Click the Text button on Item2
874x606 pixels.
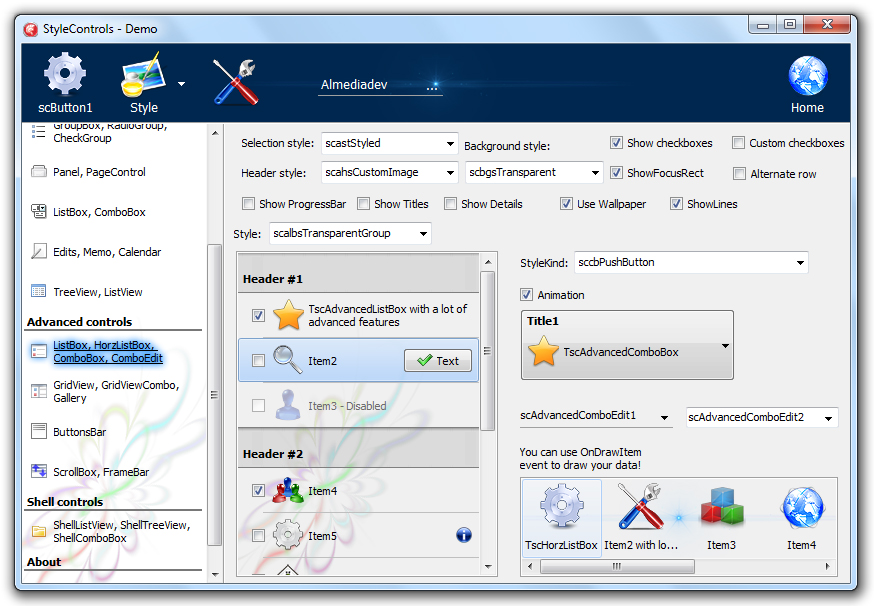438,361
